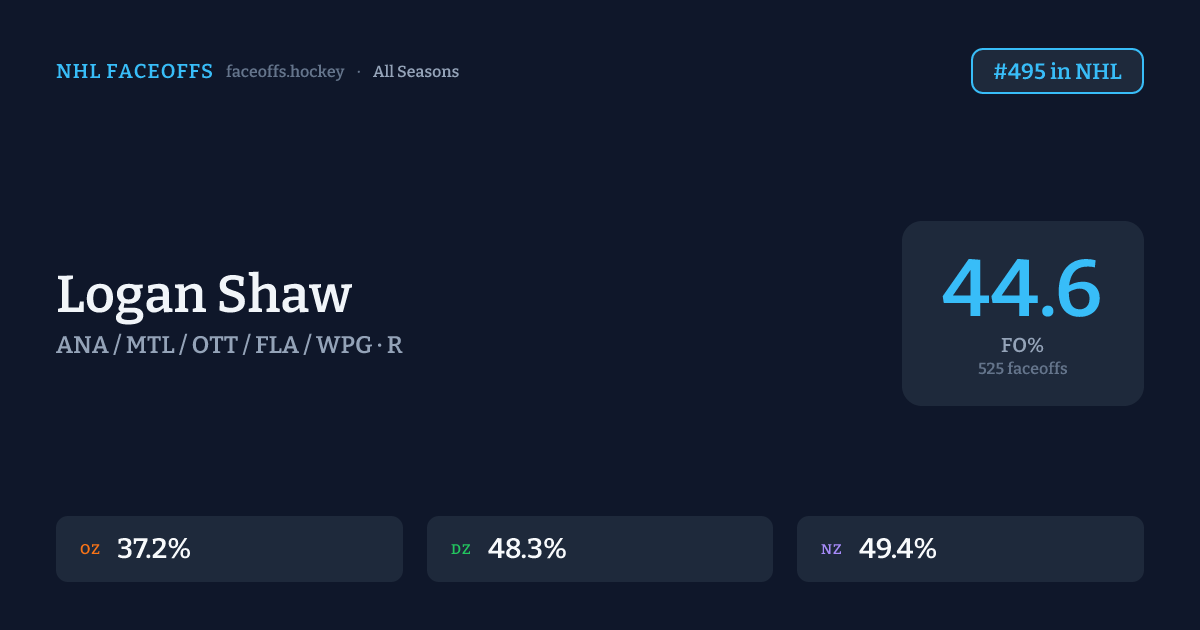Image resolution: width=1200 pixels, height=630 pixels.
Task: Select the MTL team abbreviation
Action: (x=149, y=345)
